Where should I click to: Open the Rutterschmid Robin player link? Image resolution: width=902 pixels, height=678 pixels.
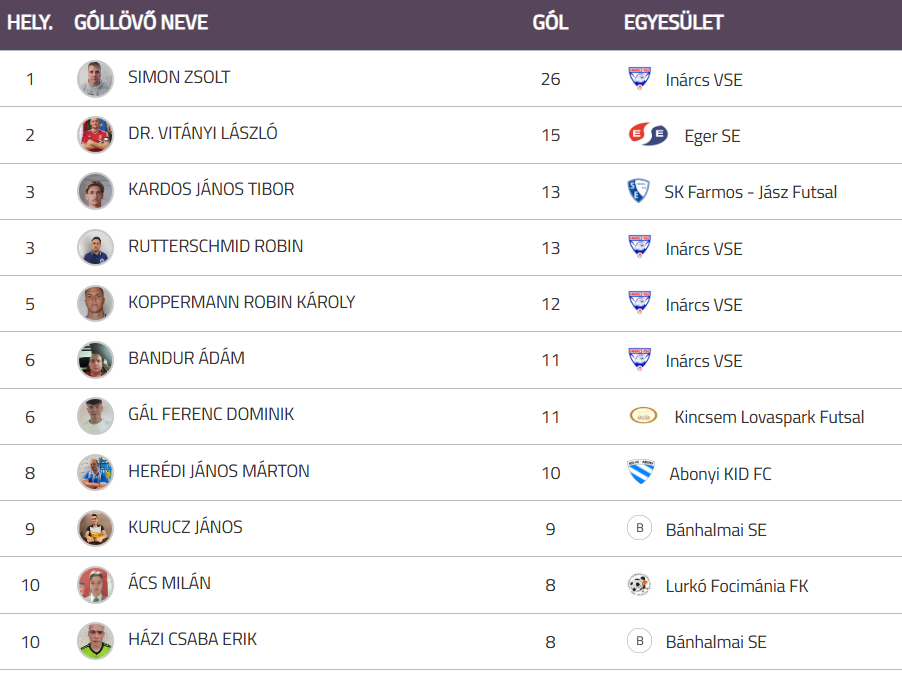[x=215, y=246]
